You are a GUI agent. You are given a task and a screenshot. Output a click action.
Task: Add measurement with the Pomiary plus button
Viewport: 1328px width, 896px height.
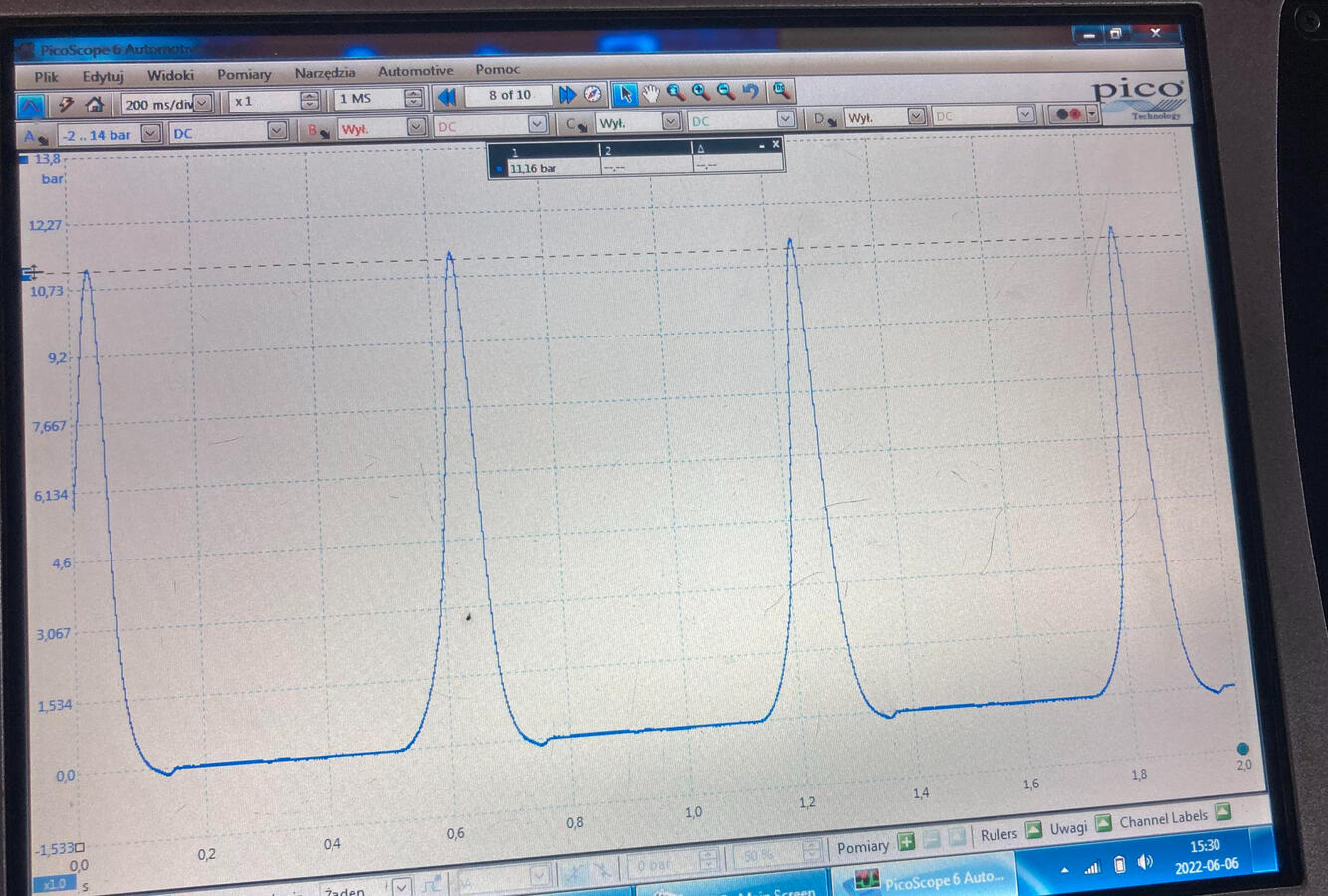click(906, 843)
